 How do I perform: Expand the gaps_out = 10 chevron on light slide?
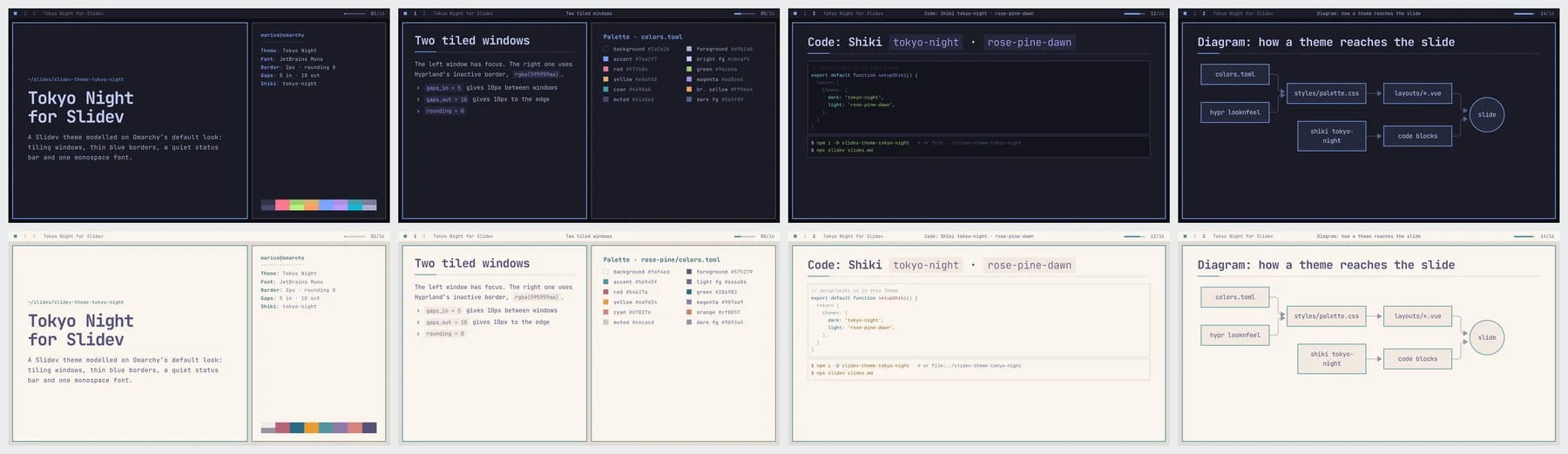418,322
